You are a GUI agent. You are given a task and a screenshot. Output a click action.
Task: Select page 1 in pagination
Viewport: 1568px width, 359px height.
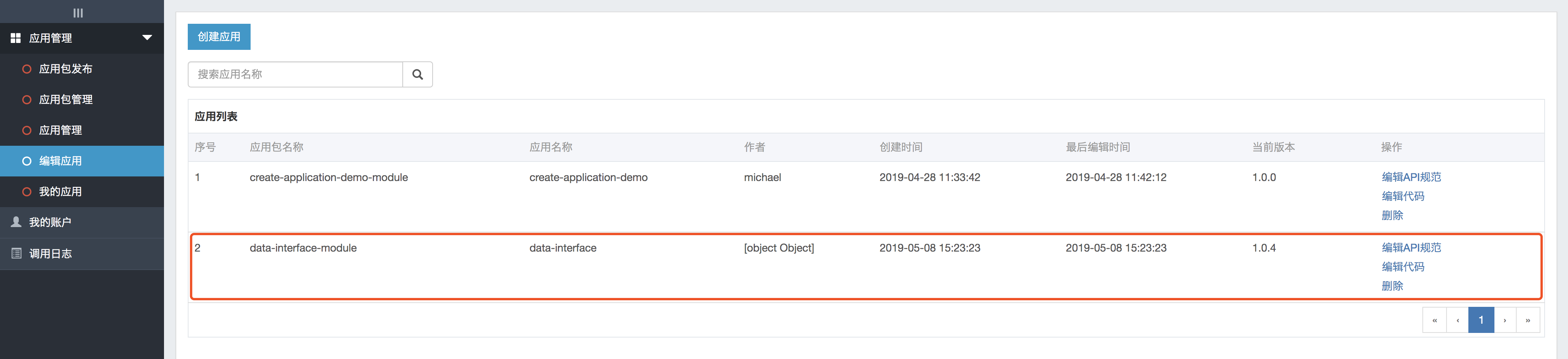[x=1481, y=320]
